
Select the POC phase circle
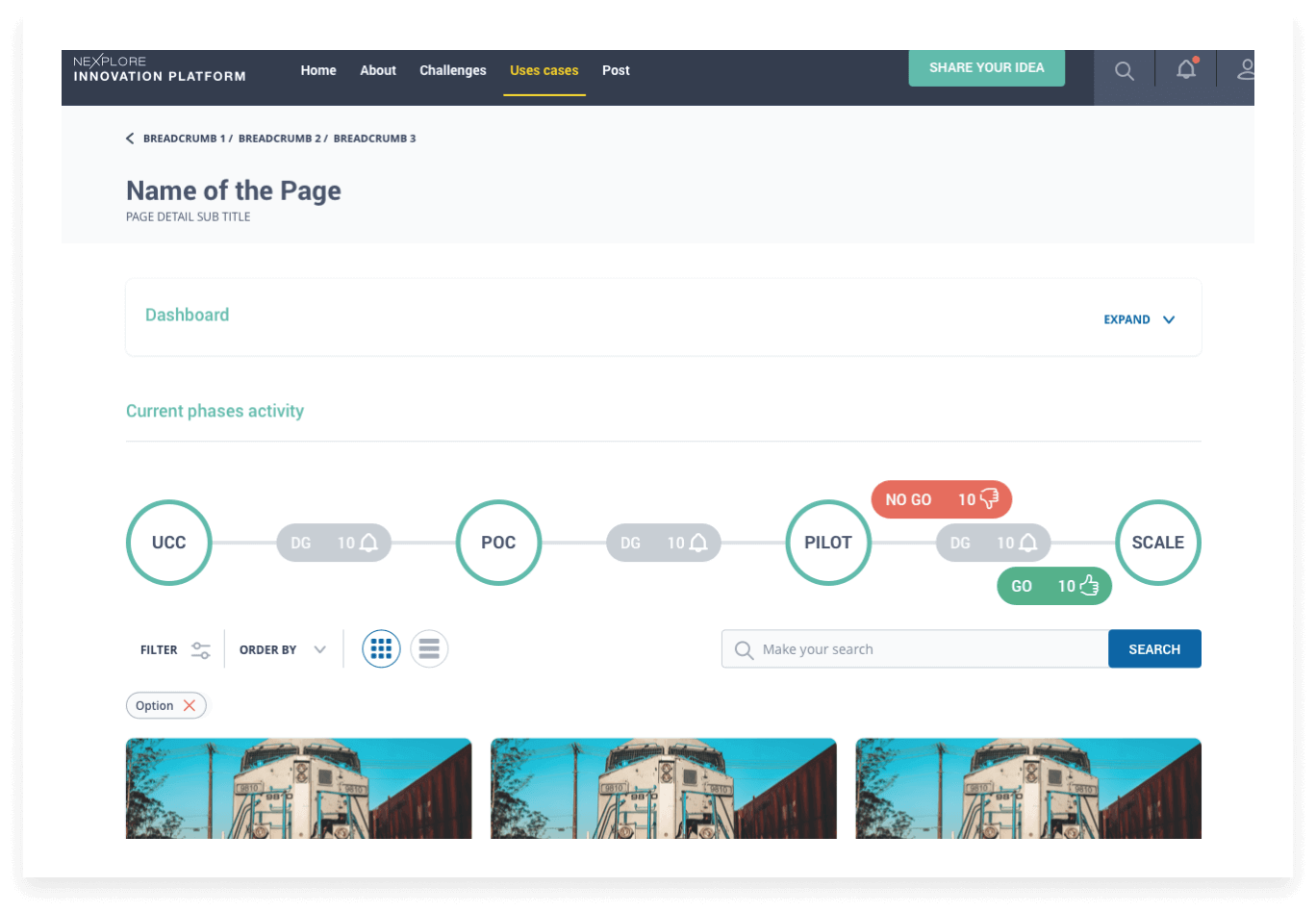[498, 543]
